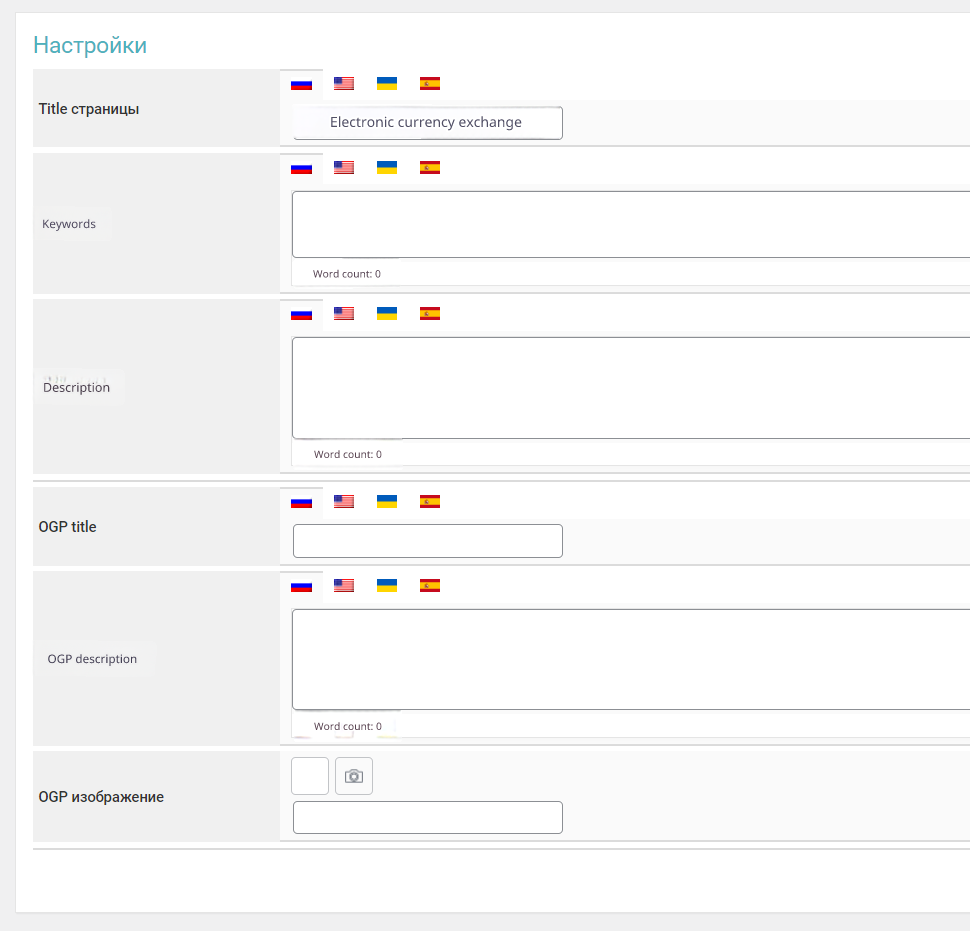Select Russian flag tab for Title страницы

tap(301, 84)
